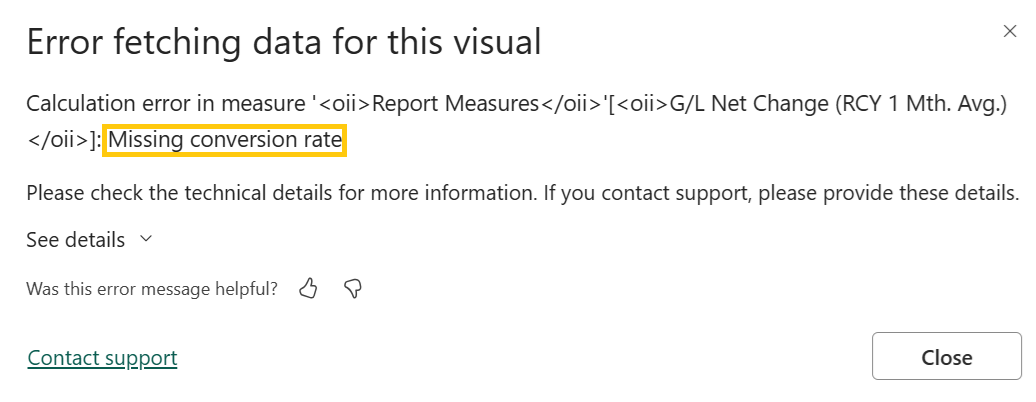
Task: Open the Contact support link
Action: point(102,358)
